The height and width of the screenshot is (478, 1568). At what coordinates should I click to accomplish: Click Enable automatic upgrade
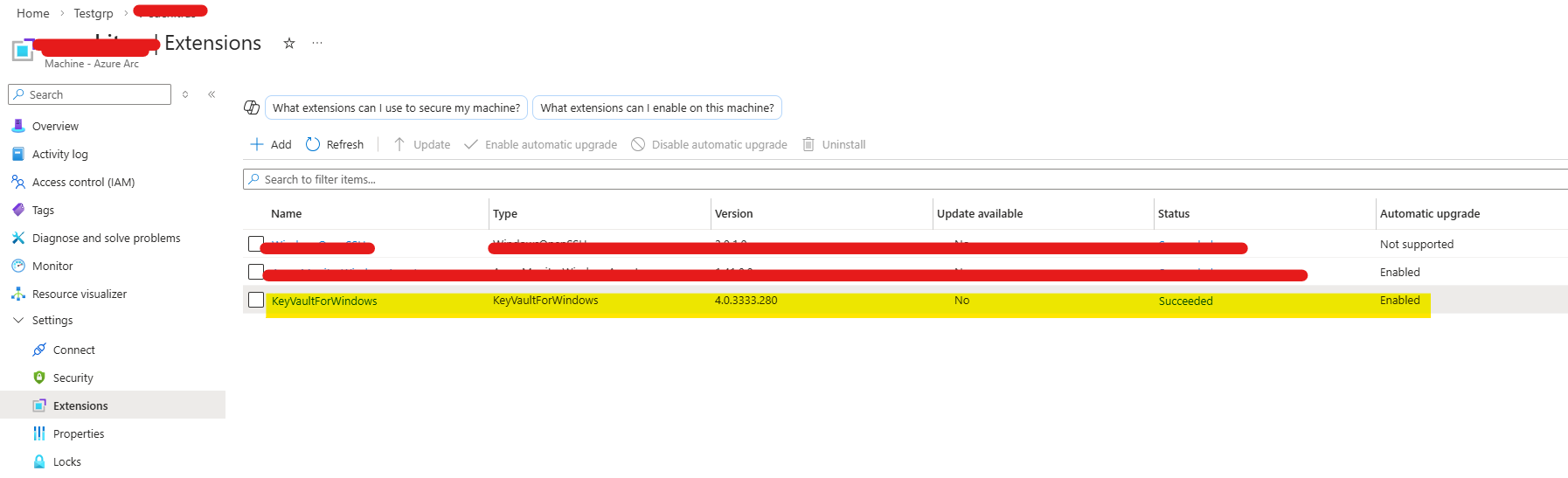(540, 144)
